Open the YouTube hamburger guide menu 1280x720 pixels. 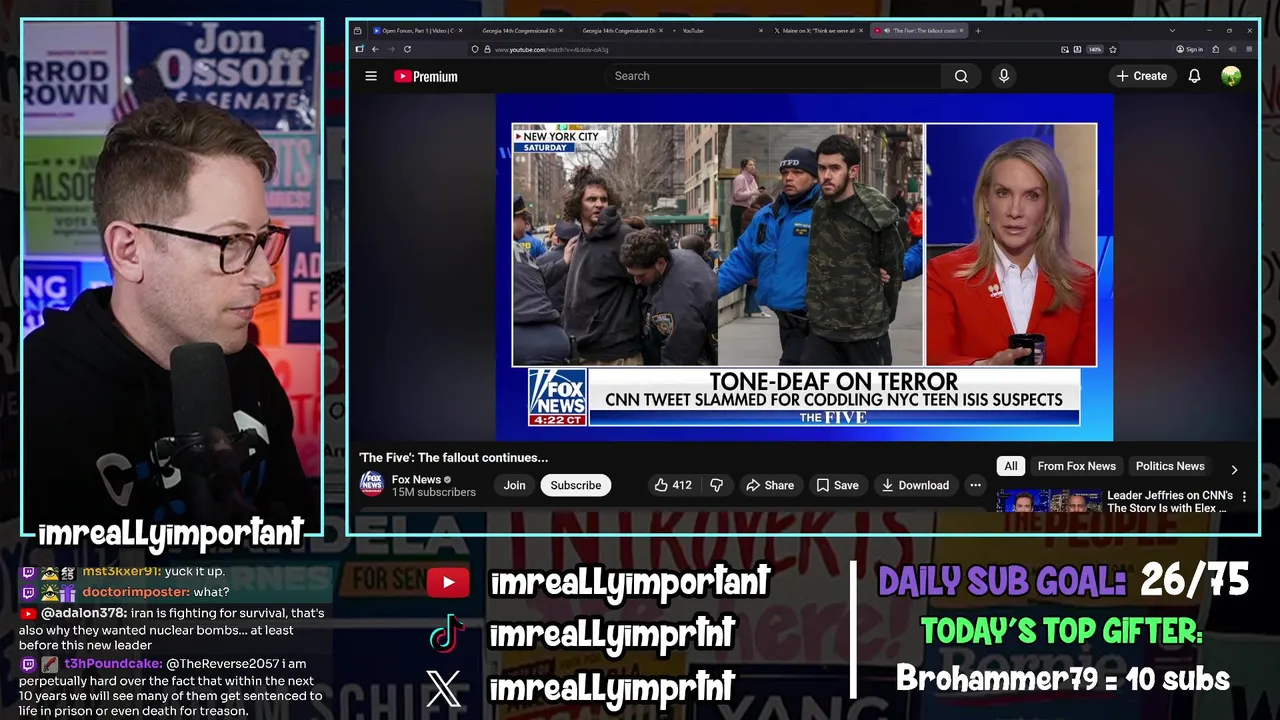[371, 76]
